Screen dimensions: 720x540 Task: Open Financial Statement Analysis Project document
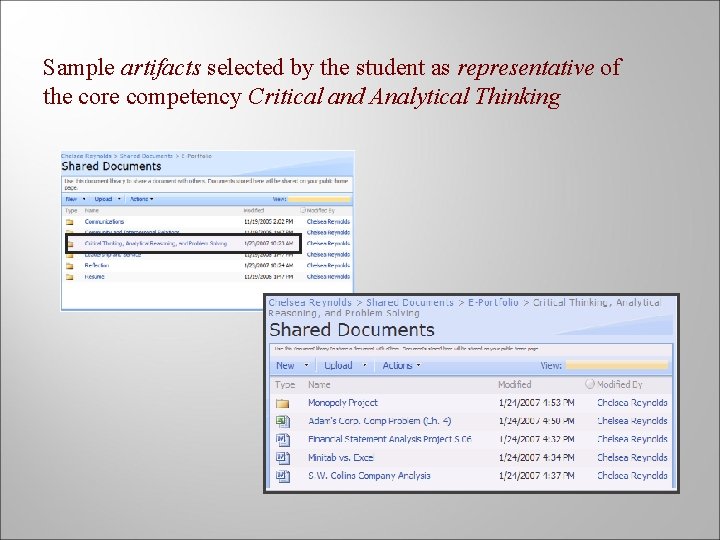point(389,439)
